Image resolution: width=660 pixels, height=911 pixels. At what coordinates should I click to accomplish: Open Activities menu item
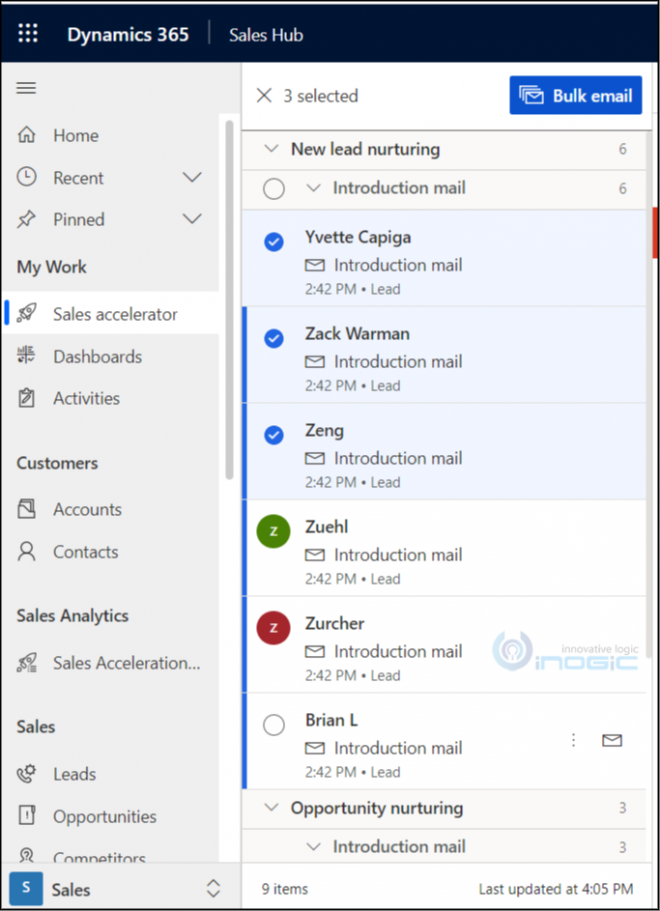[110, 398]
